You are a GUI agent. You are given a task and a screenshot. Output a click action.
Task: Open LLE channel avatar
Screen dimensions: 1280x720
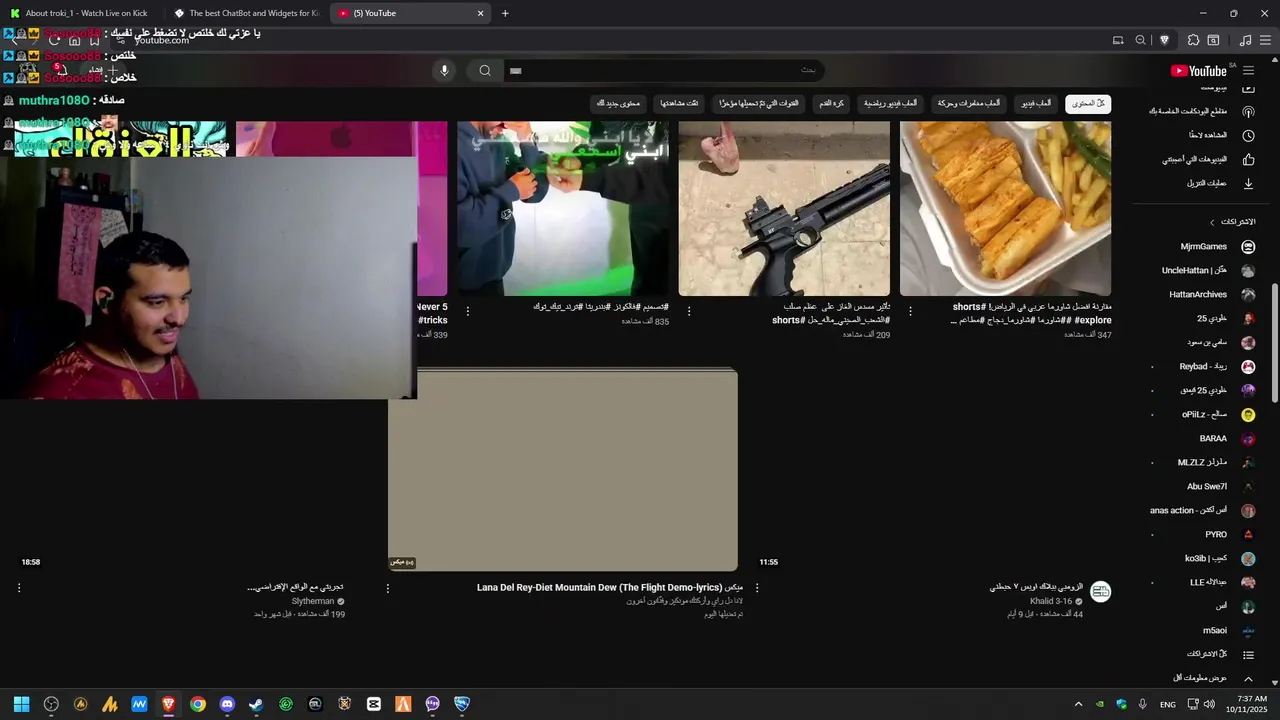click(1248, 582)
